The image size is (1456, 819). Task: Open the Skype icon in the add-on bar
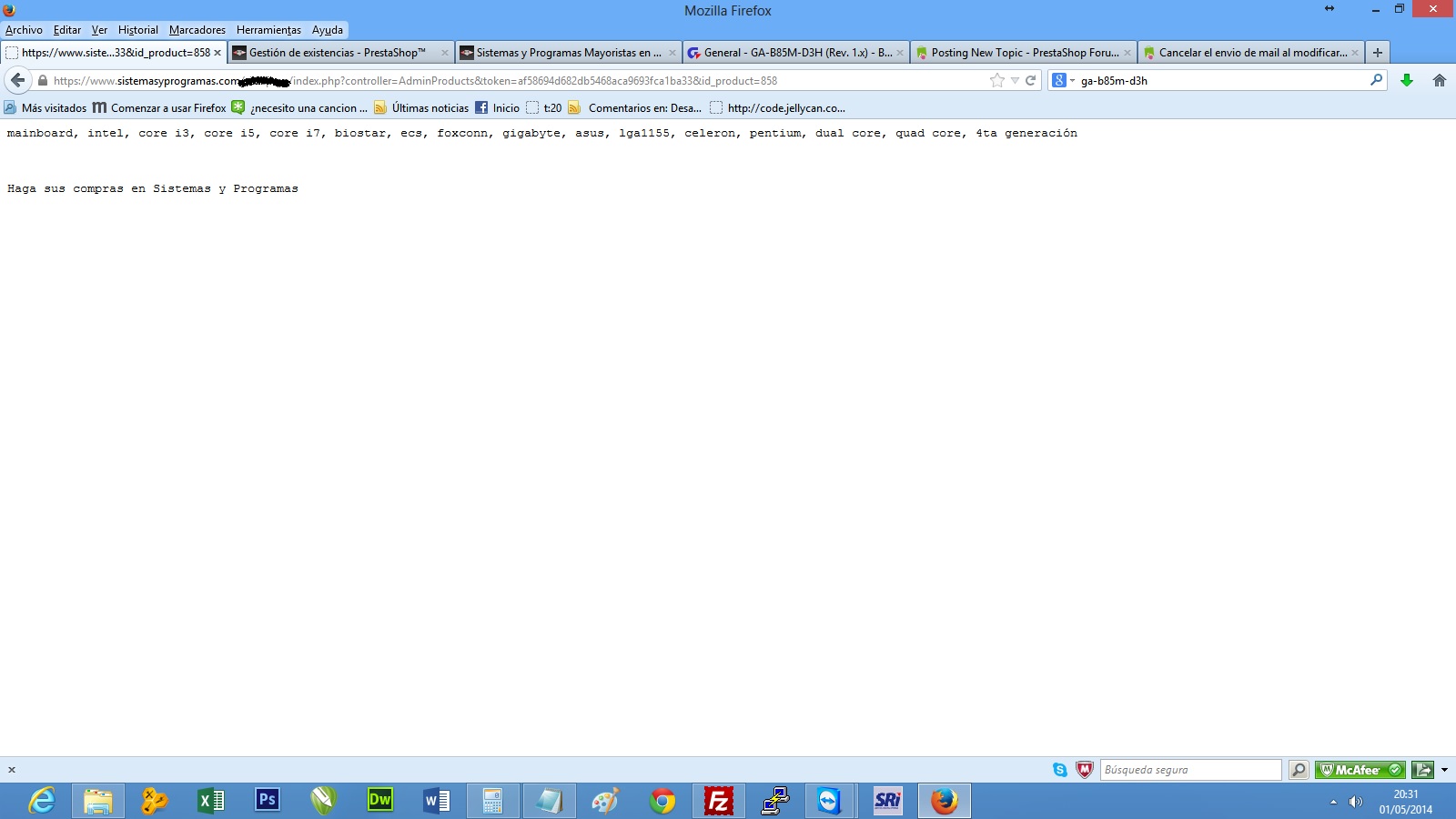(x=1060, y=770)
